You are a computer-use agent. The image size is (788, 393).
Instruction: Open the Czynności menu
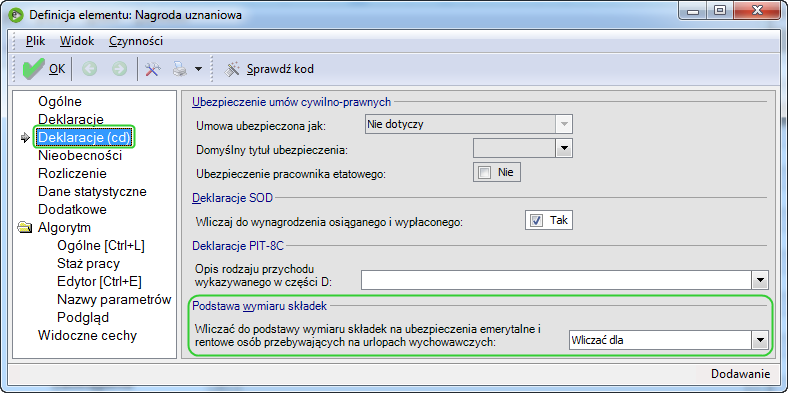coord(136,41)
